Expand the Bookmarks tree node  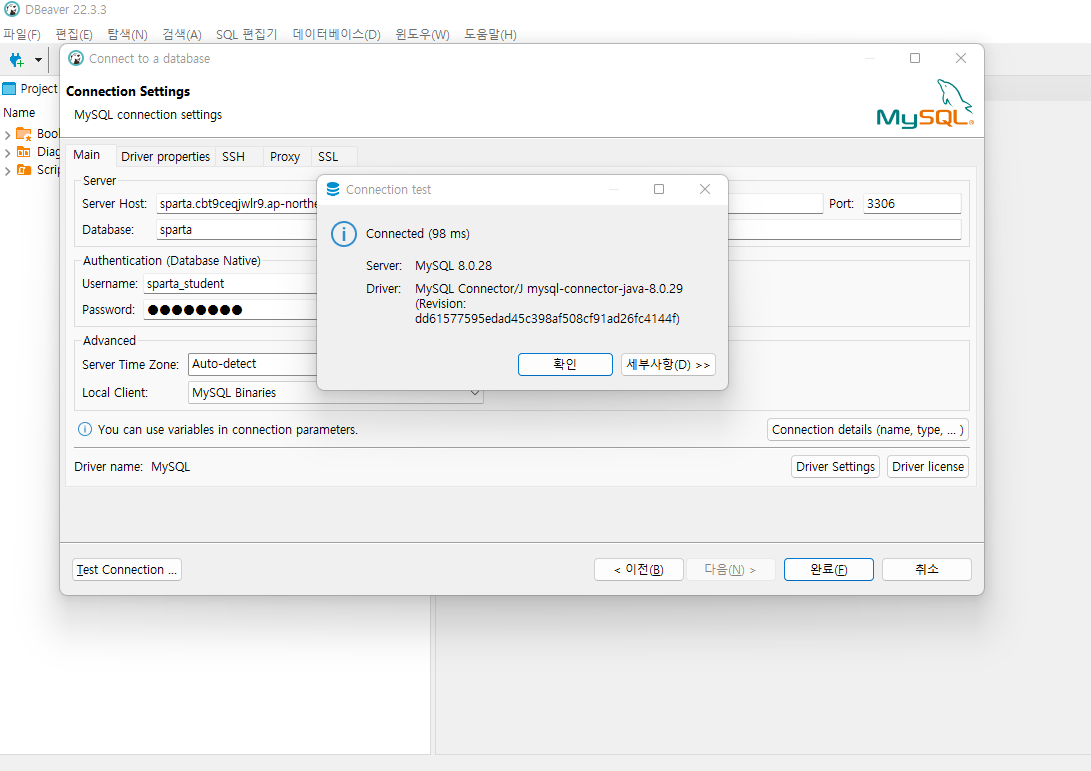(x=7, y=134)
